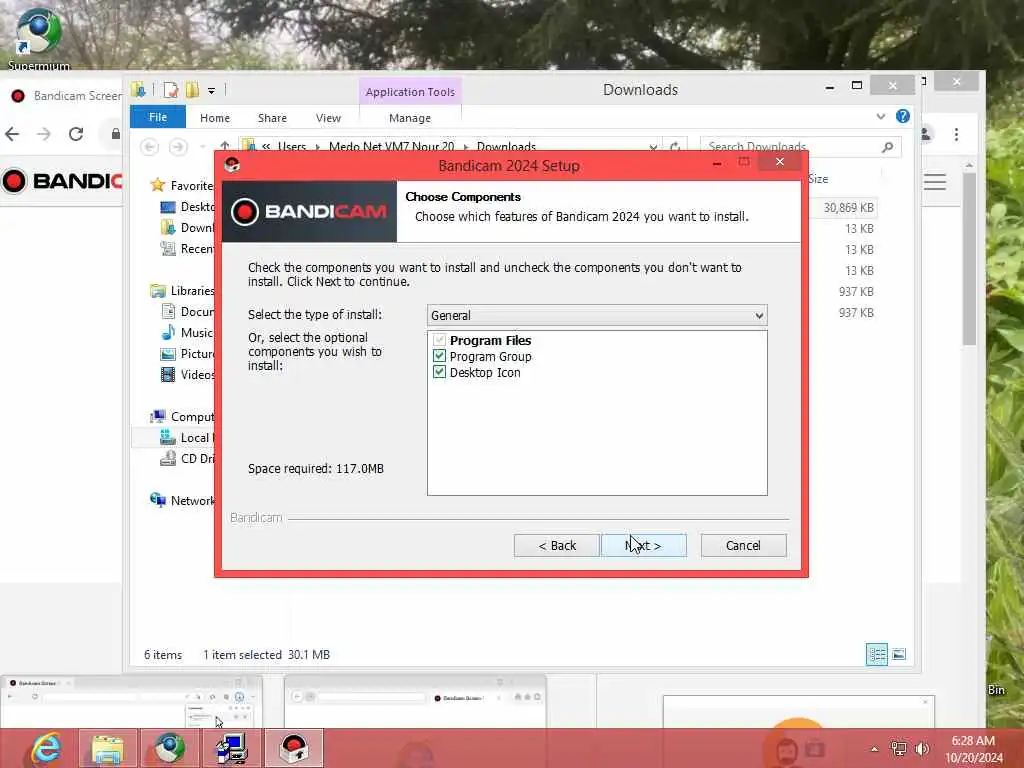Click the 30,869 KB size cell

pos(848,207)
